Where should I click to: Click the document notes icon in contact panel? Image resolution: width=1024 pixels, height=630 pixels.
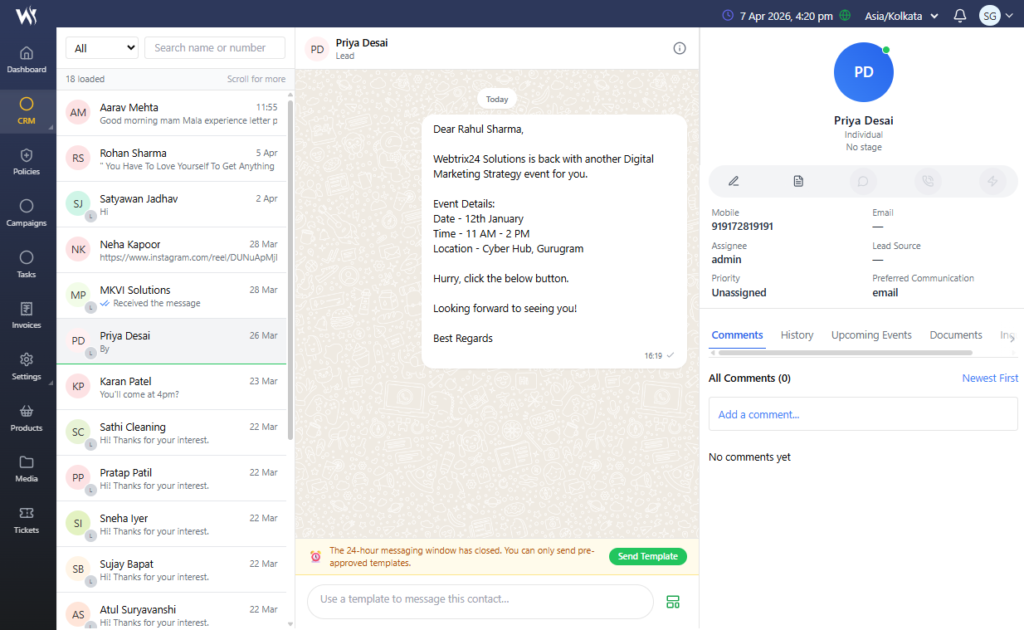[x=798, y=181]
